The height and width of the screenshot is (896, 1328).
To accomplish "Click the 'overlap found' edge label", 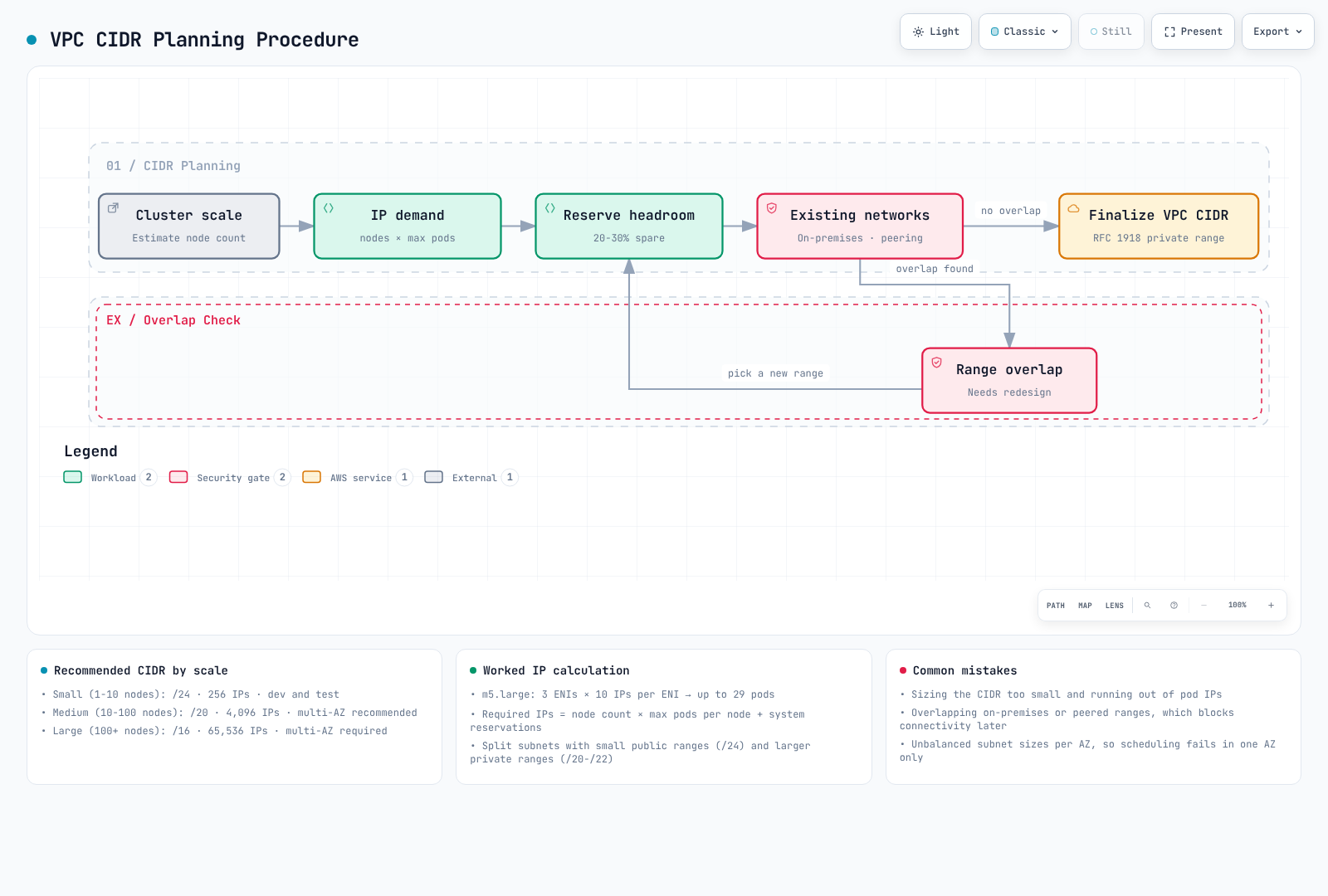I will point(935,269).
